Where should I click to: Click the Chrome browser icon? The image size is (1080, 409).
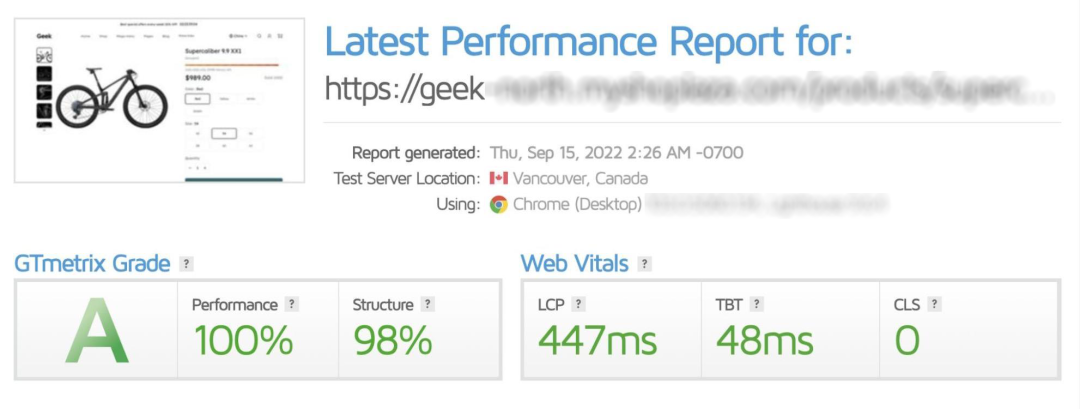[499, 204]
